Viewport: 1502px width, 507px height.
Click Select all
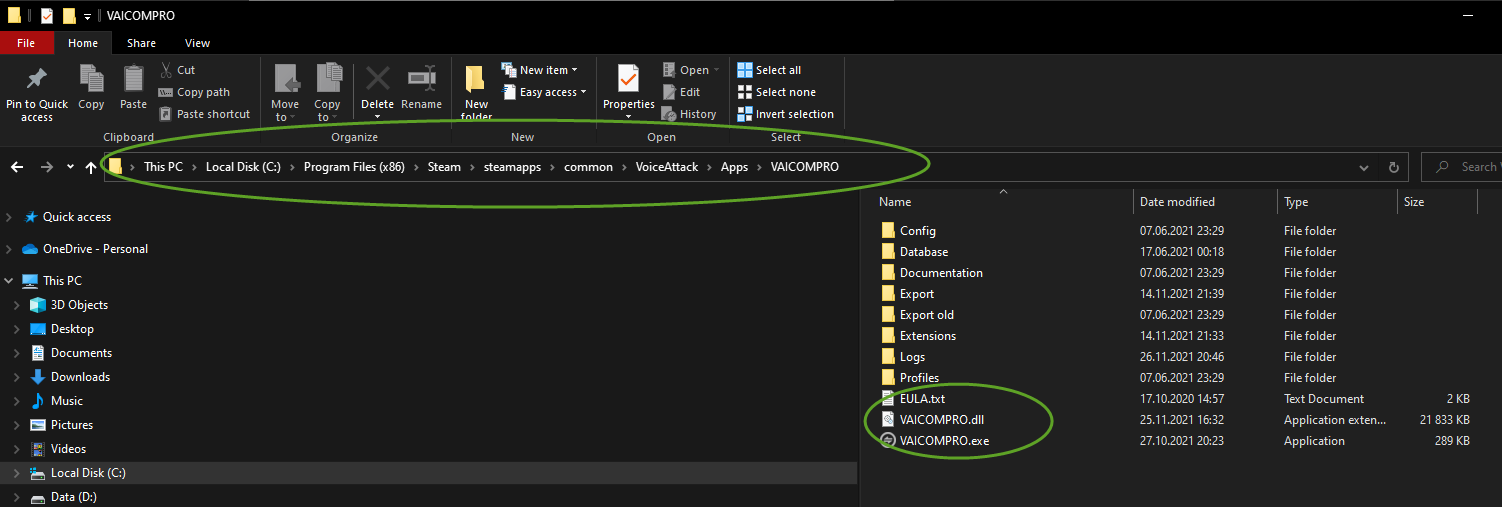click(x=769, y=70)
